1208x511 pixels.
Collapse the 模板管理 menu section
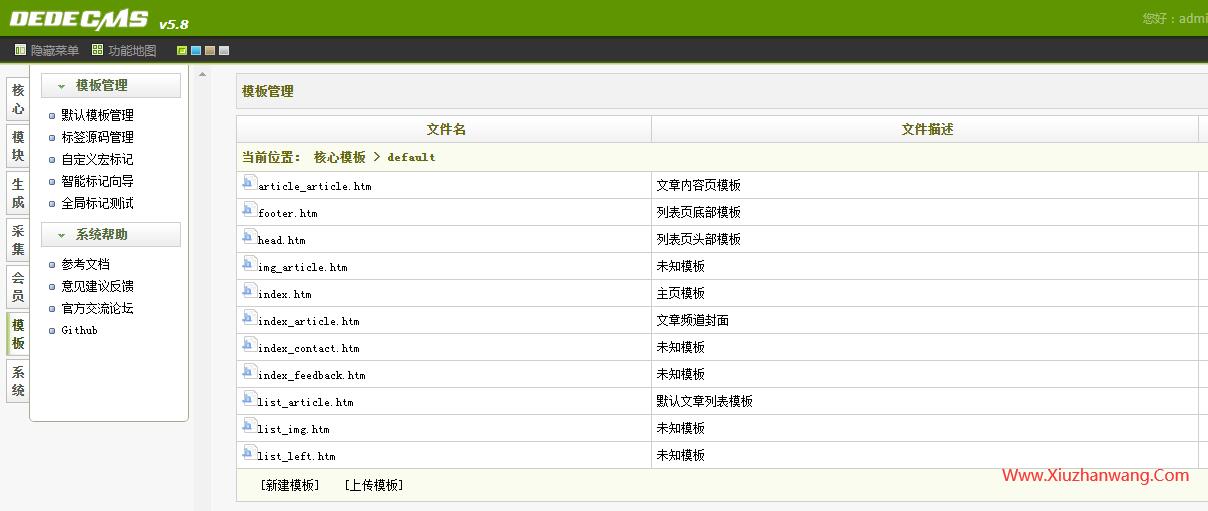click(x=61, y=86)
